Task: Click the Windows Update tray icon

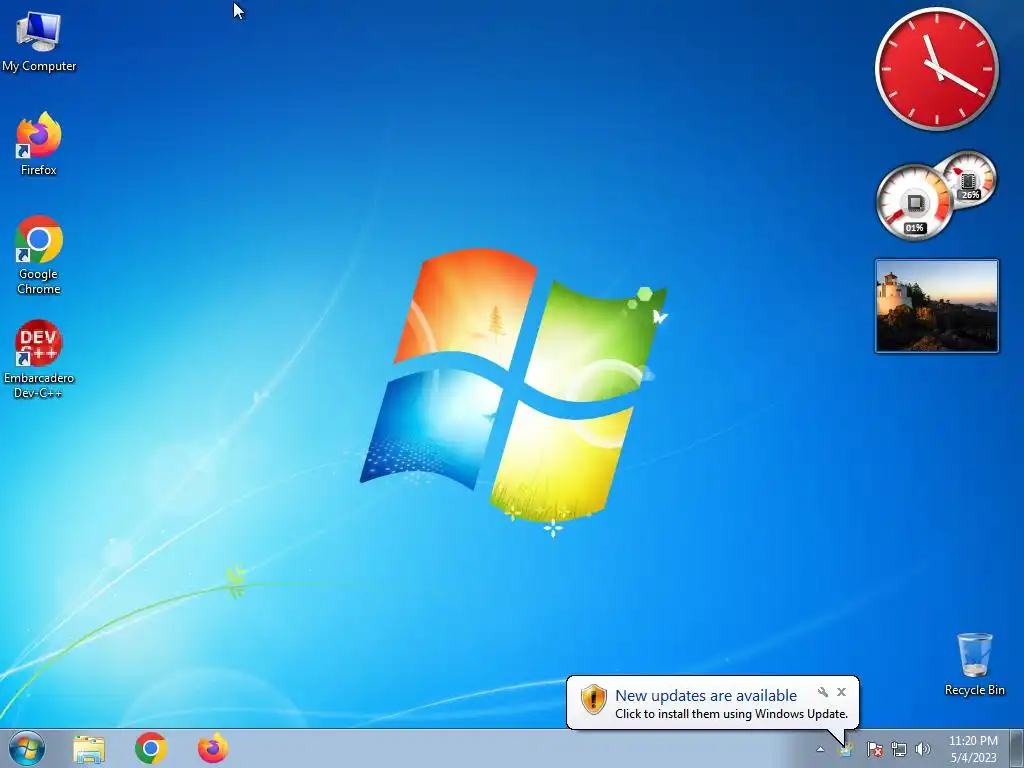Action: coord(846,749)
